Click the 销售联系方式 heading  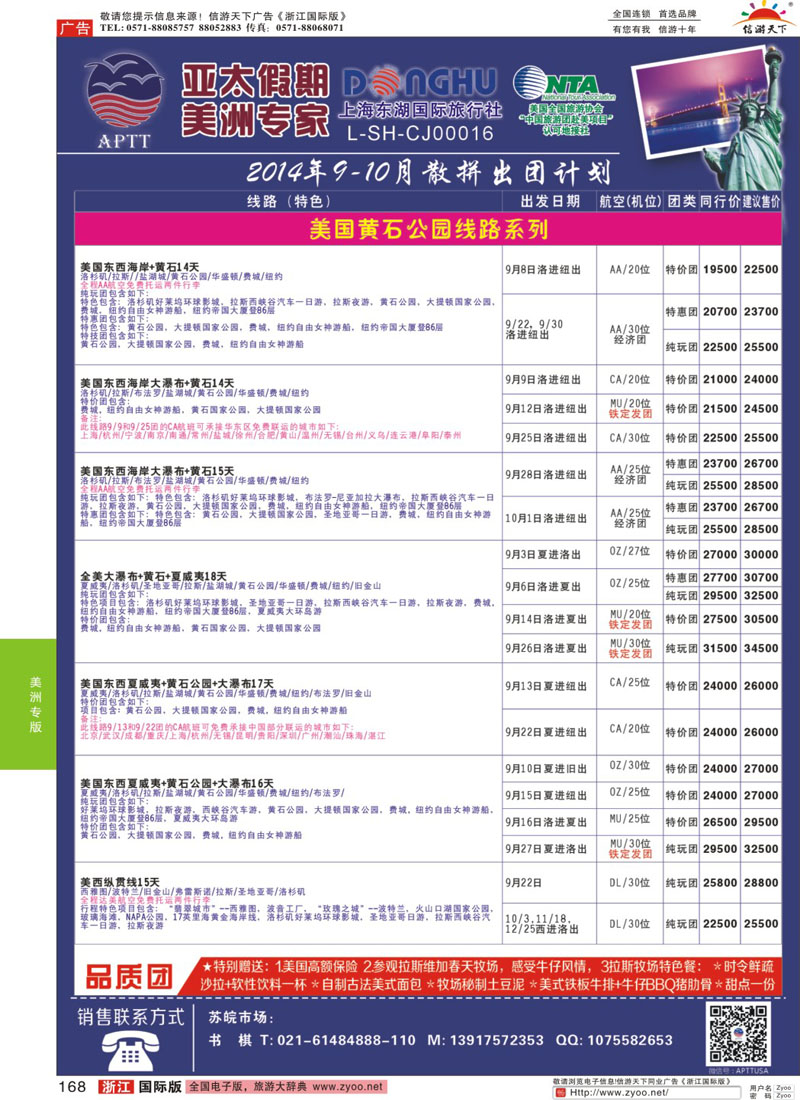(131, 1017)
